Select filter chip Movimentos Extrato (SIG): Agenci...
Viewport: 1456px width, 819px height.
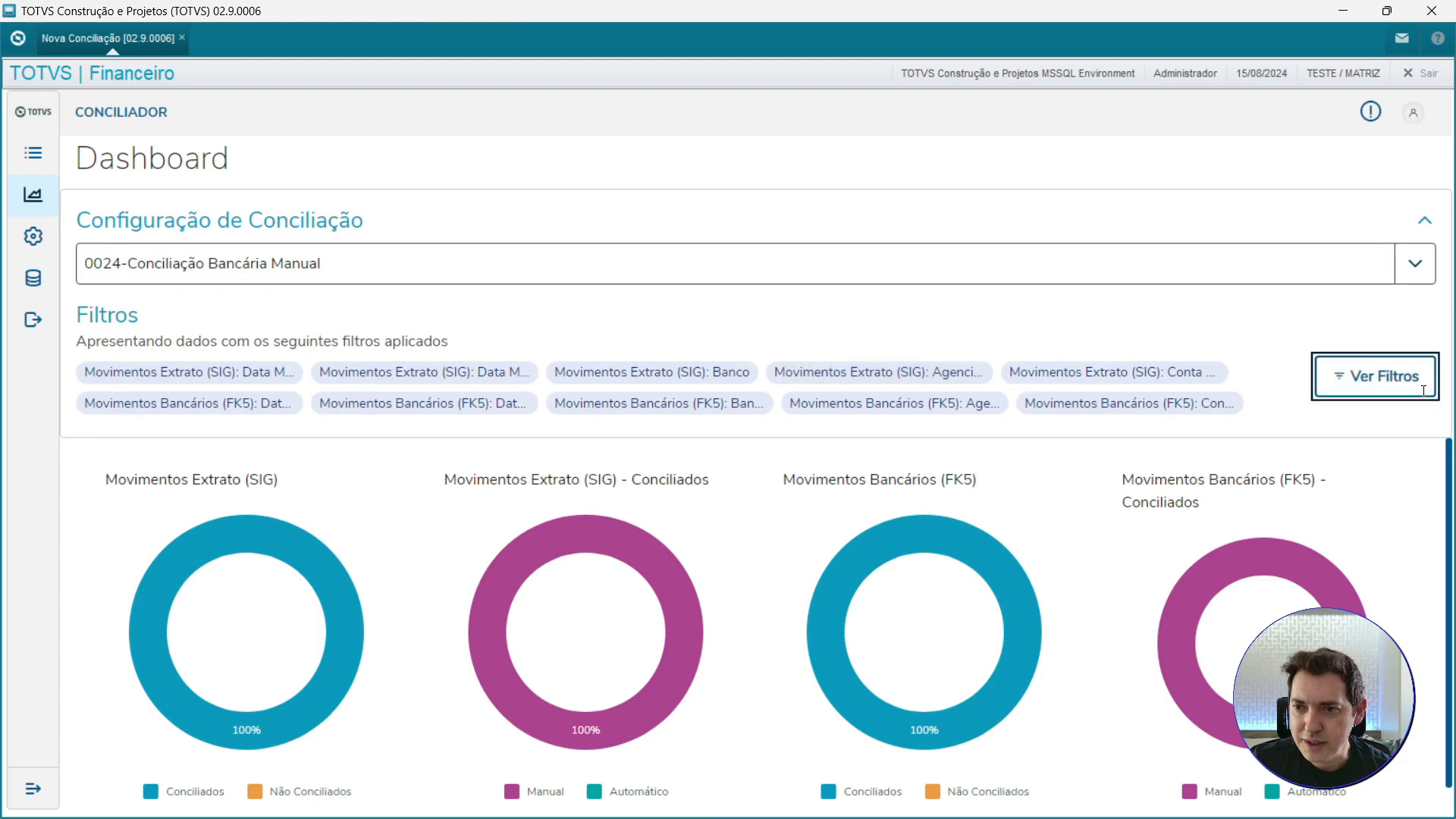(879, 372)
